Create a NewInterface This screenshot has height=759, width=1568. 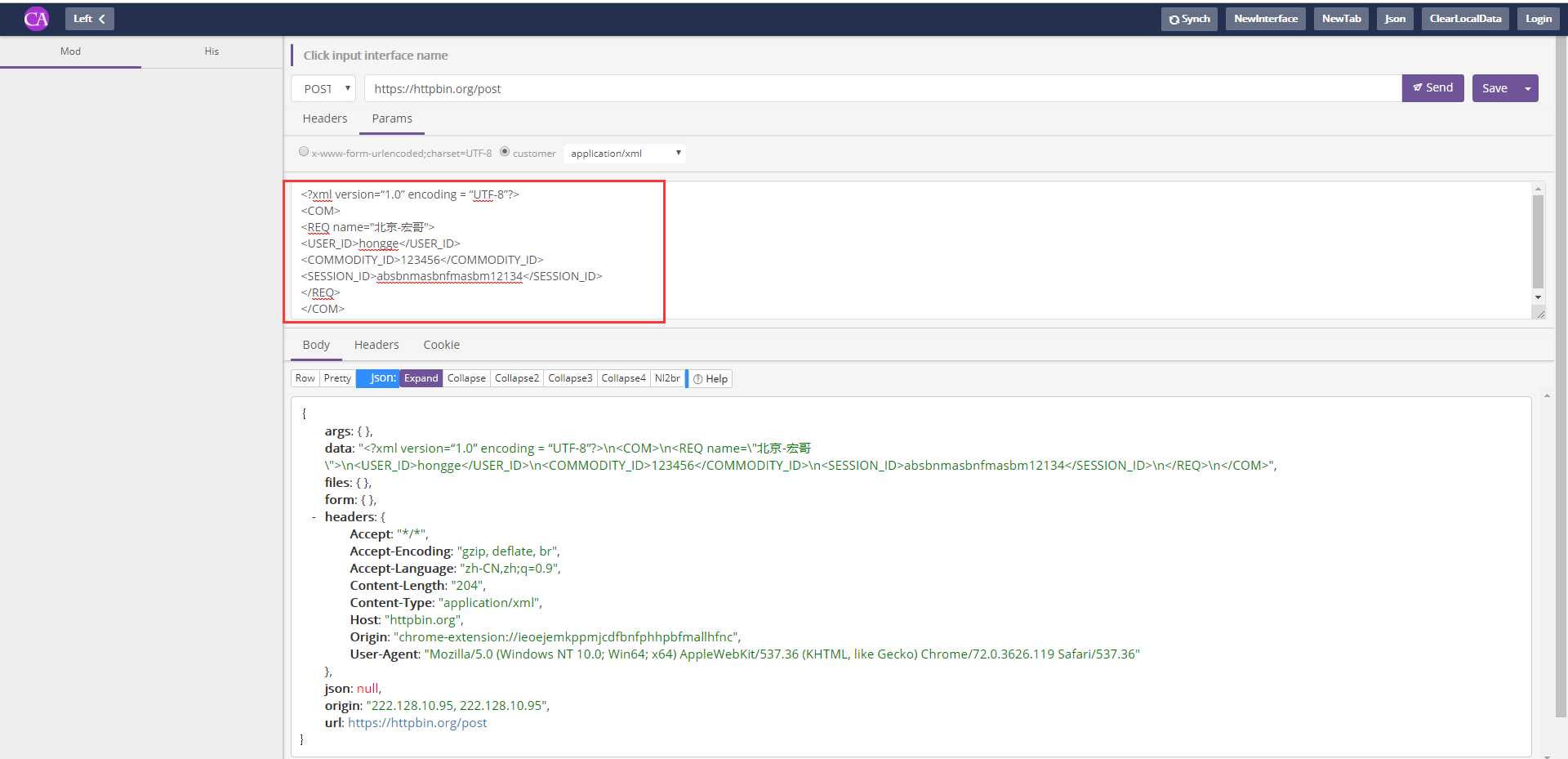coord(1265,19)
